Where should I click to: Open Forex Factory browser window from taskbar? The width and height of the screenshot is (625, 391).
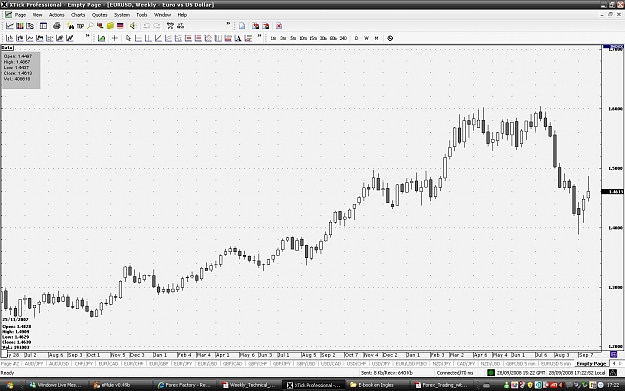coord(184,385)
